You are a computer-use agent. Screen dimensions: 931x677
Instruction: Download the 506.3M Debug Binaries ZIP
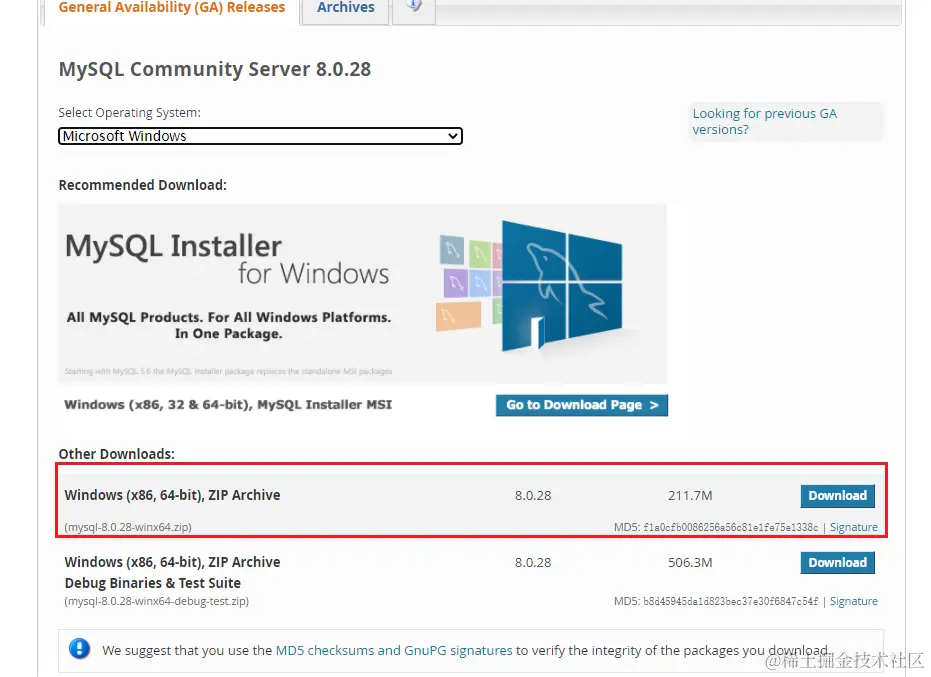pos(837,562)
